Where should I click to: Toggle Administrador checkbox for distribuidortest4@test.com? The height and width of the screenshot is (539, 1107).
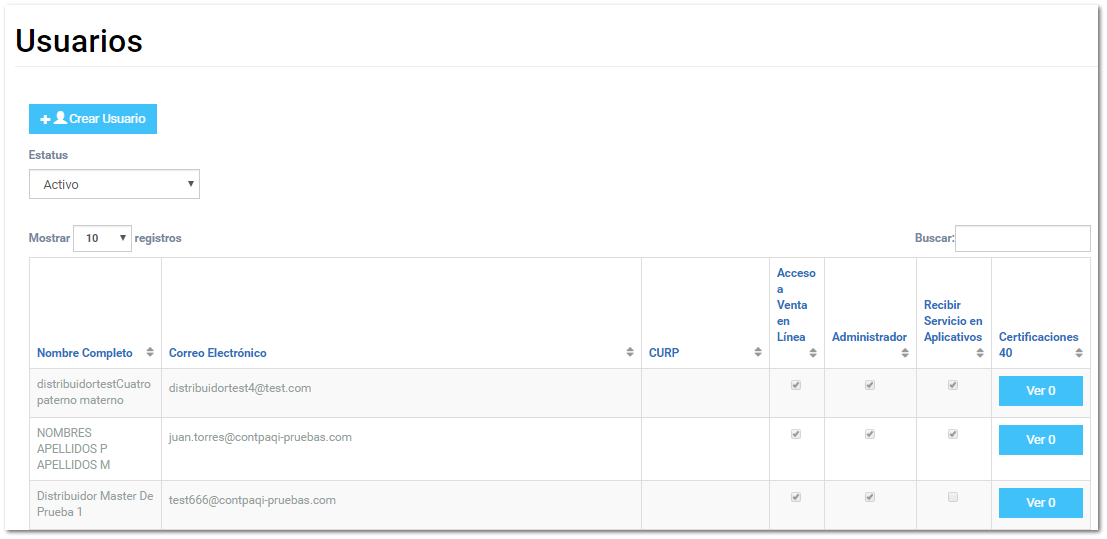870,385
